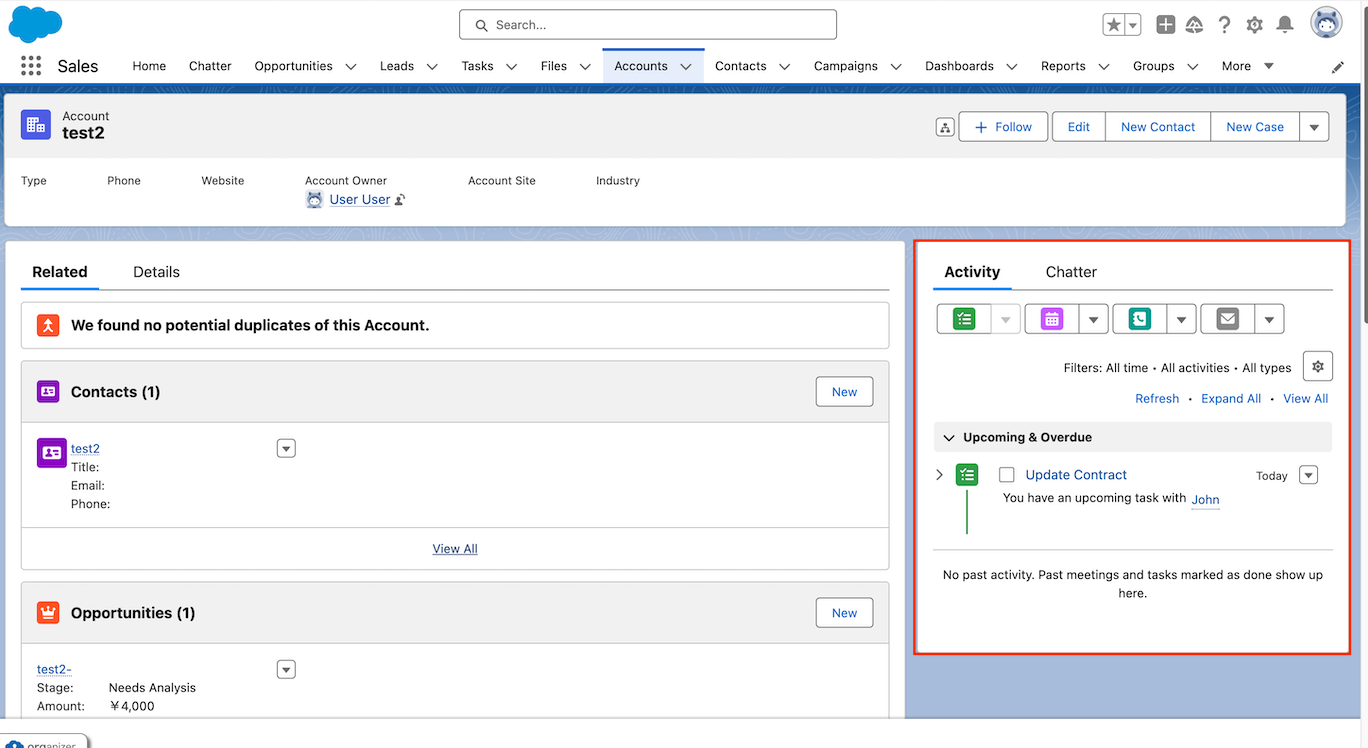Click Expand All in the activity timeline
This screenshot has width=1368, height=748.
[x=1231, y=399]
